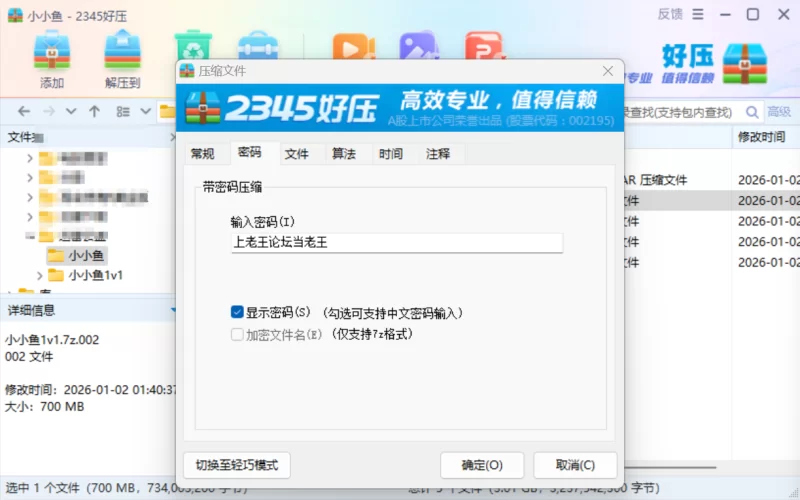This screenshot has width=800, height=500.
Task: Close the 压缩文件 dialog
Action: [608, 71]
